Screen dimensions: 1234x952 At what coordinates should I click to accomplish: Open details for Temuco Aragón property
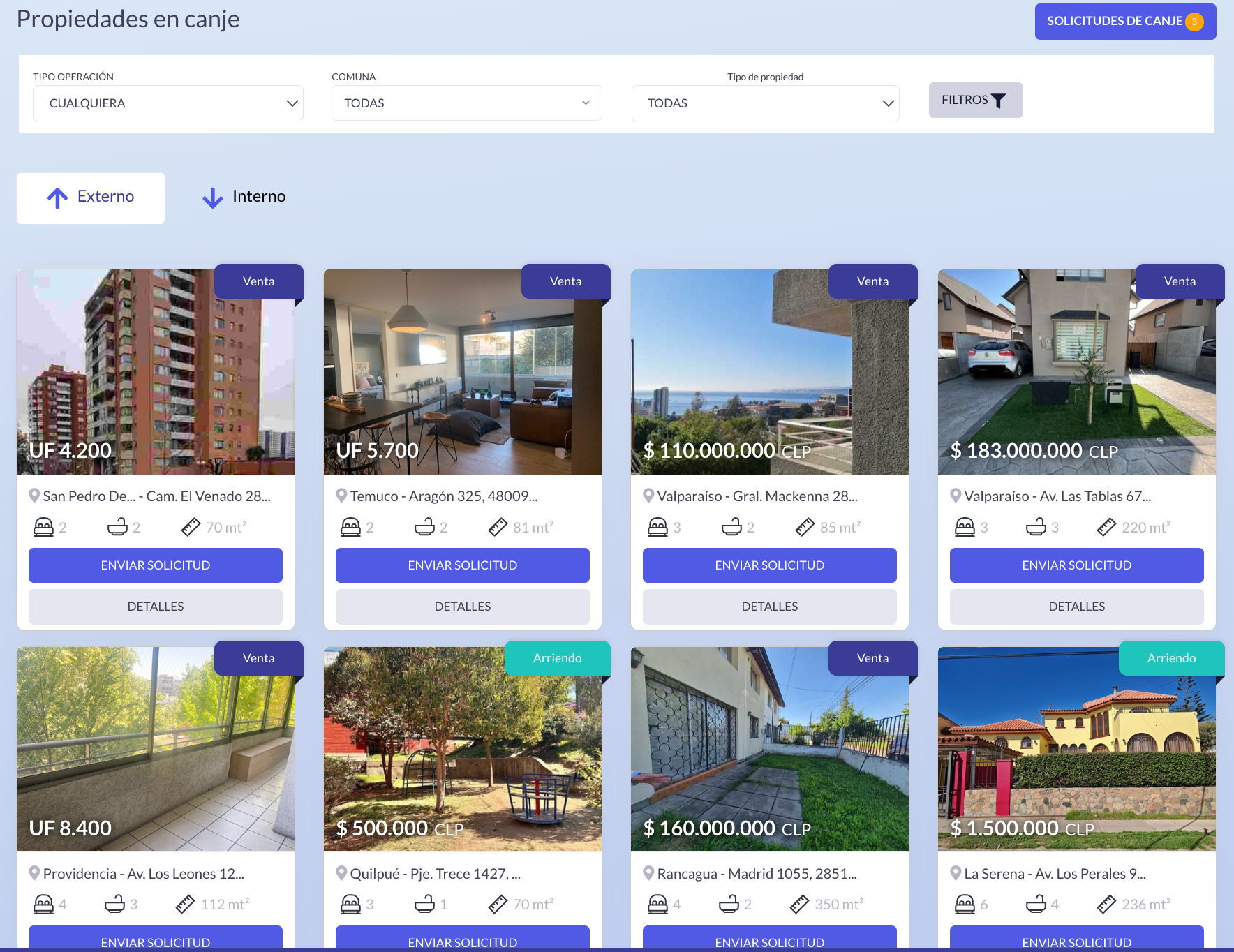point(463,607)
